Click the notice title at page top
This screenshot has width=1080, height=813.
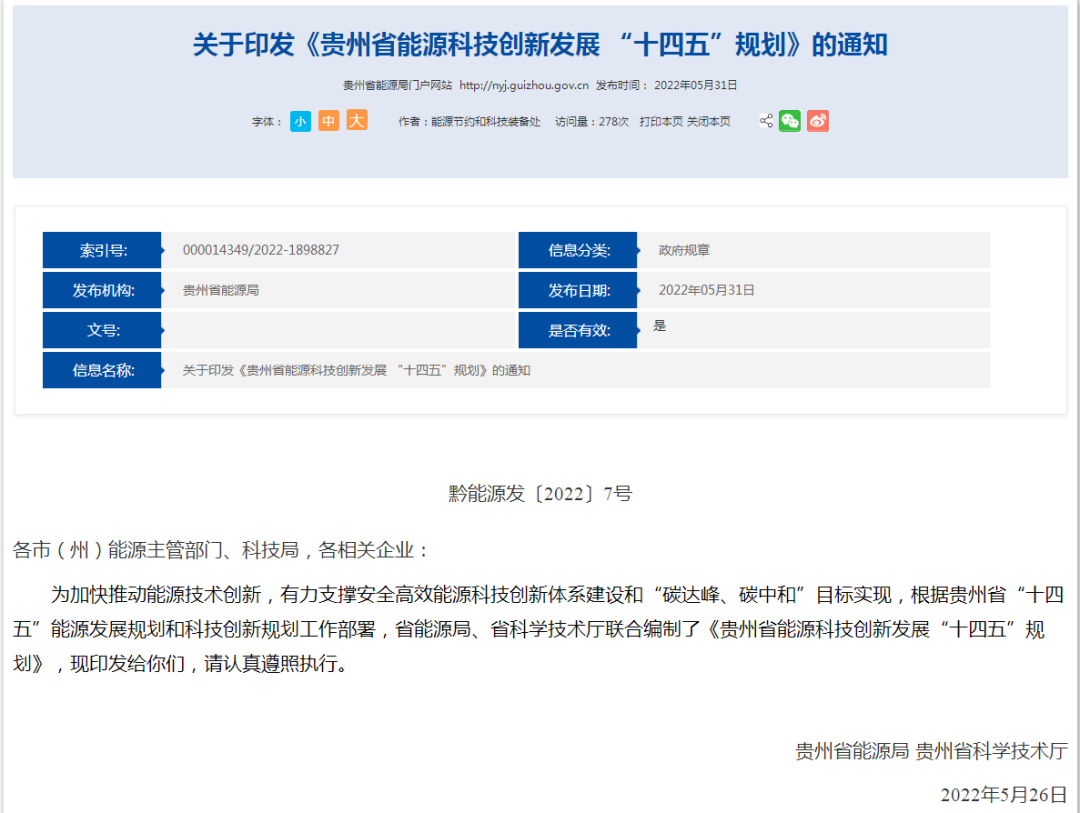540,46
